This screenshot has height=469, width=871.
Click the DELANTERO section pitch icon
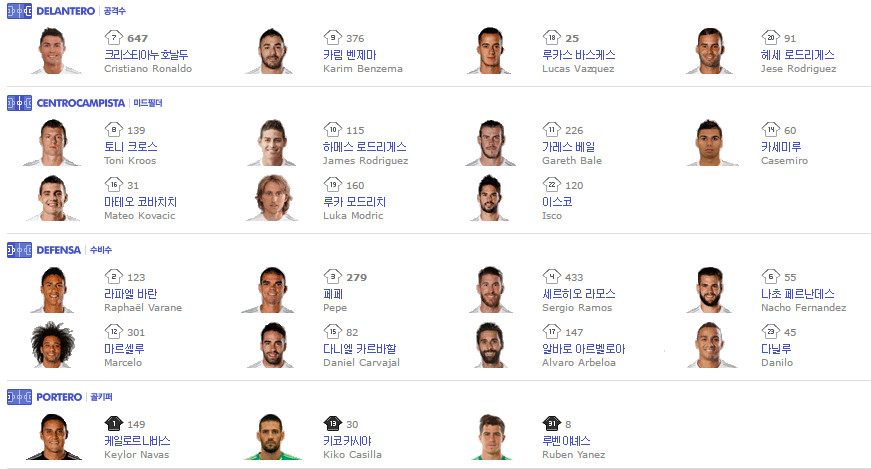click(x=19, y=10)
